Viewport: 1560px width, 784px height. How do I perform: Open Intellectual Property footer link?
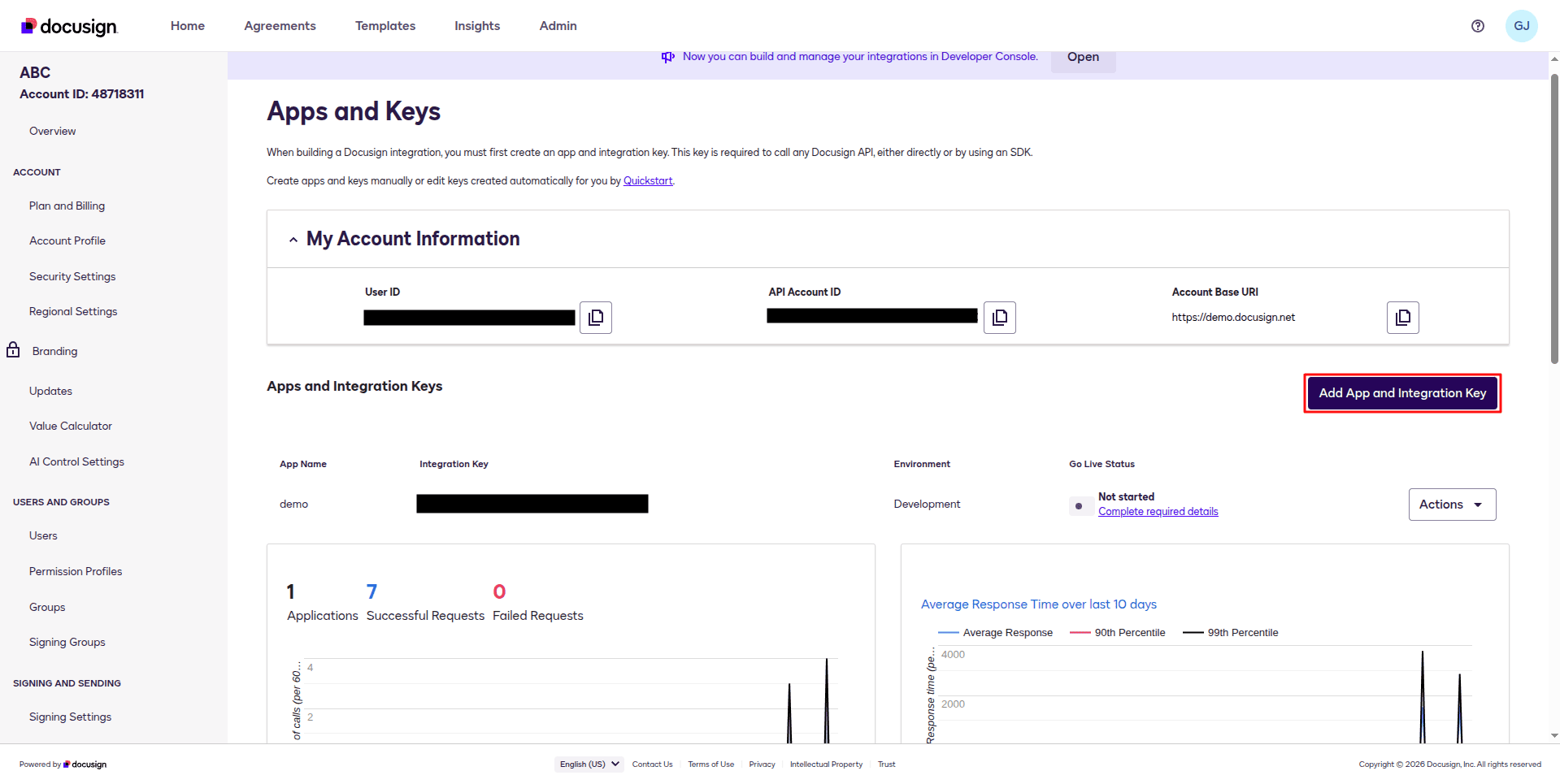(826, 765)
